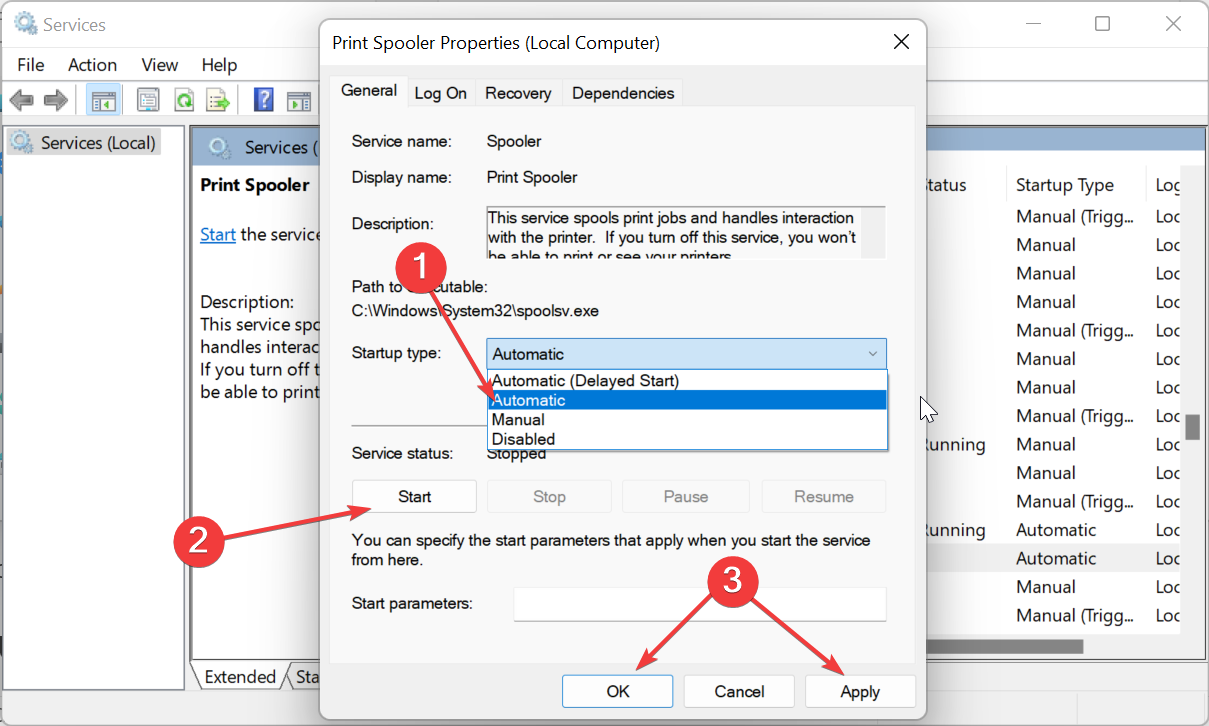Click the vertical scrollbar thumb in Services list
Screen dimensions: 1209x726
pos(1192,427)
